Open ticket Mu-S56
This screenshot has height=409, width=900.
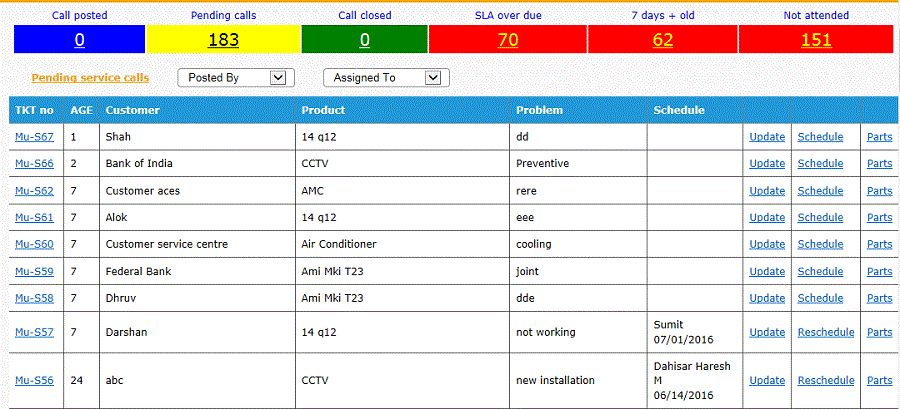click(34, 380)
